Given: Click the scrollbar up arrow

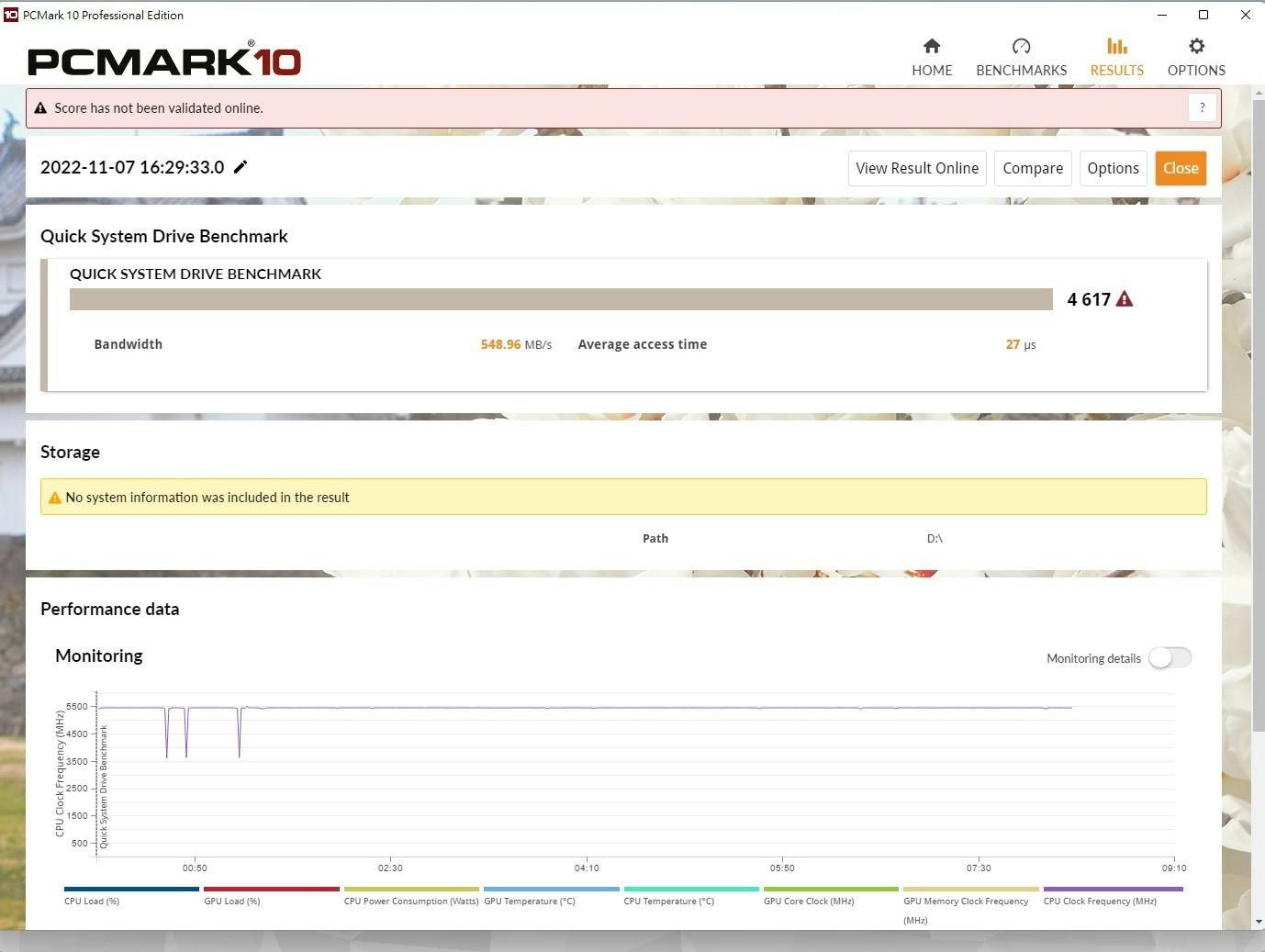Looking at the screenshot, I should pos(1258,92).
